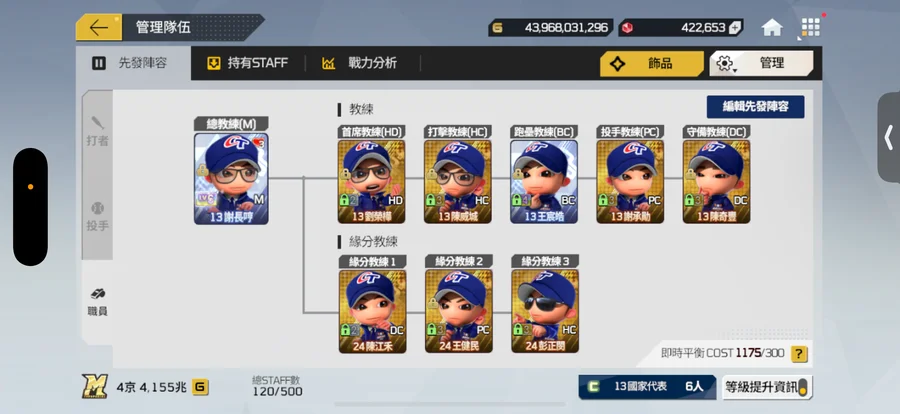Click the 編輯先發陣容 button
900x414 pixels.
755,107
